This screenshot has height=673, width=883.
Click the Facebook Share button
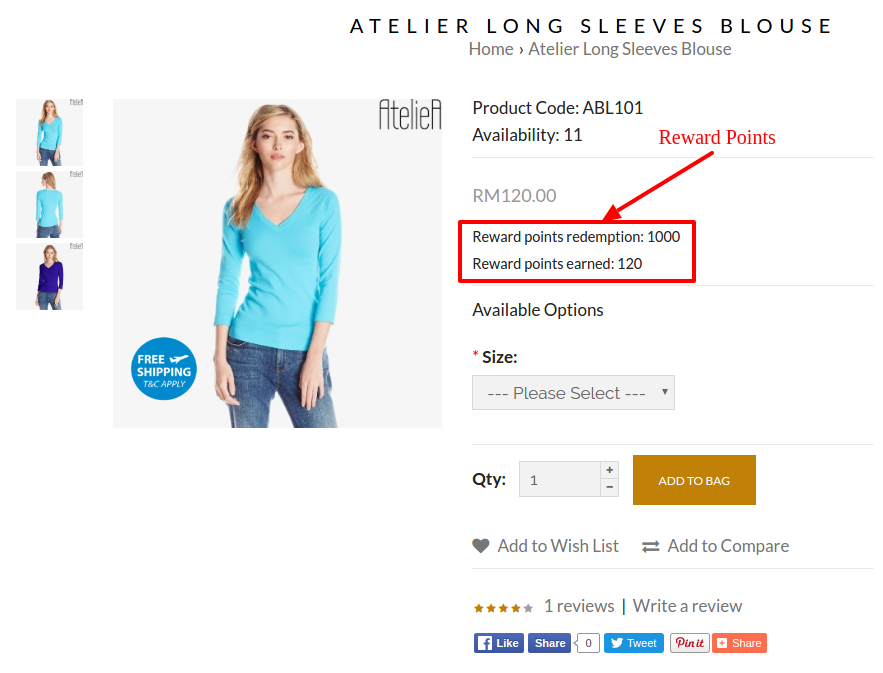point(550,643)
